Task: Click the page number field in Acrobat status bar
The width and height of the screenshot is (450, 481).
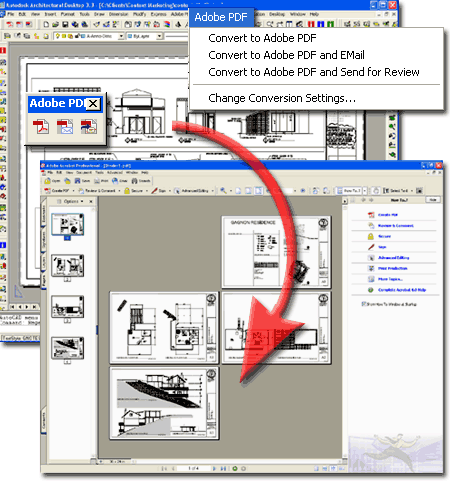Action: point(193,468)
